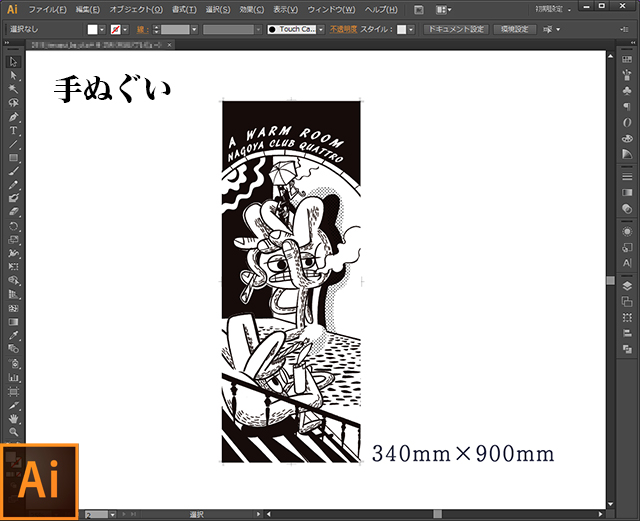Open the stroke weight dropdown
The image size is (640, 521).
pos(194,29)
